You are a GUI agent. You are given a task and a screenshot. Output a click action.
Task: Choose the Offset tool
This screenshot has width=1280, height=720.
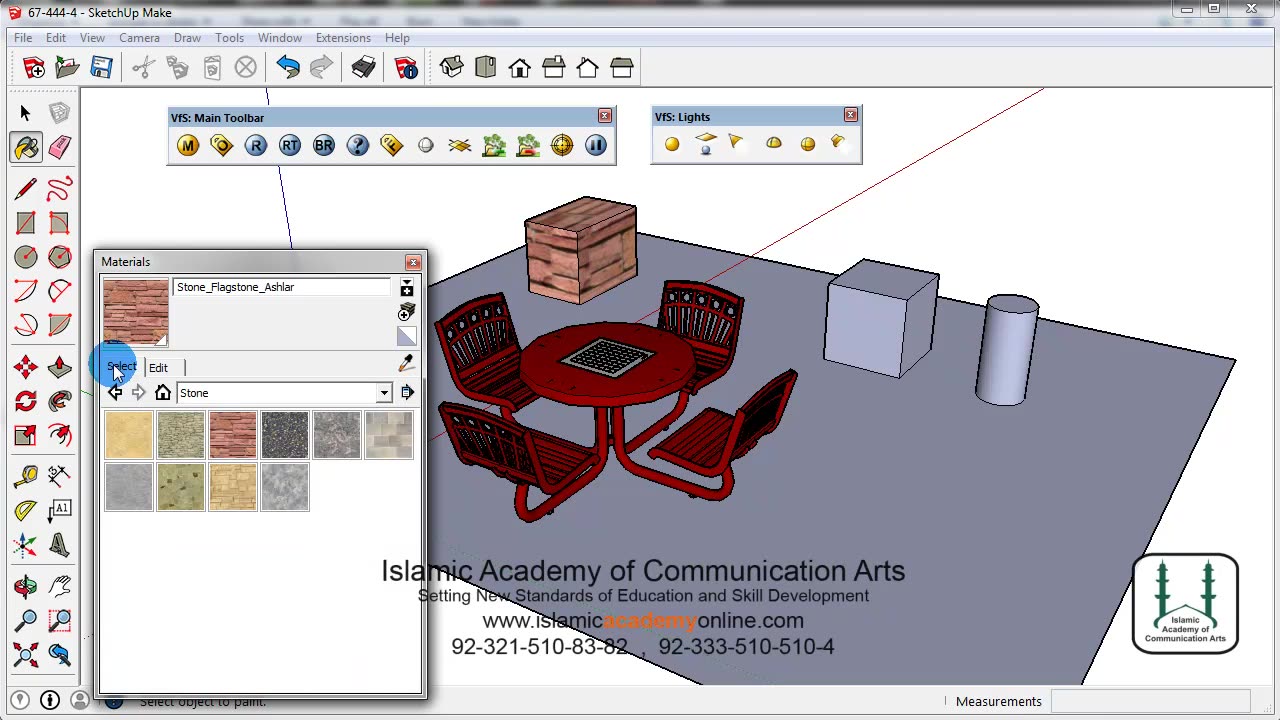[x=59, y=435]
